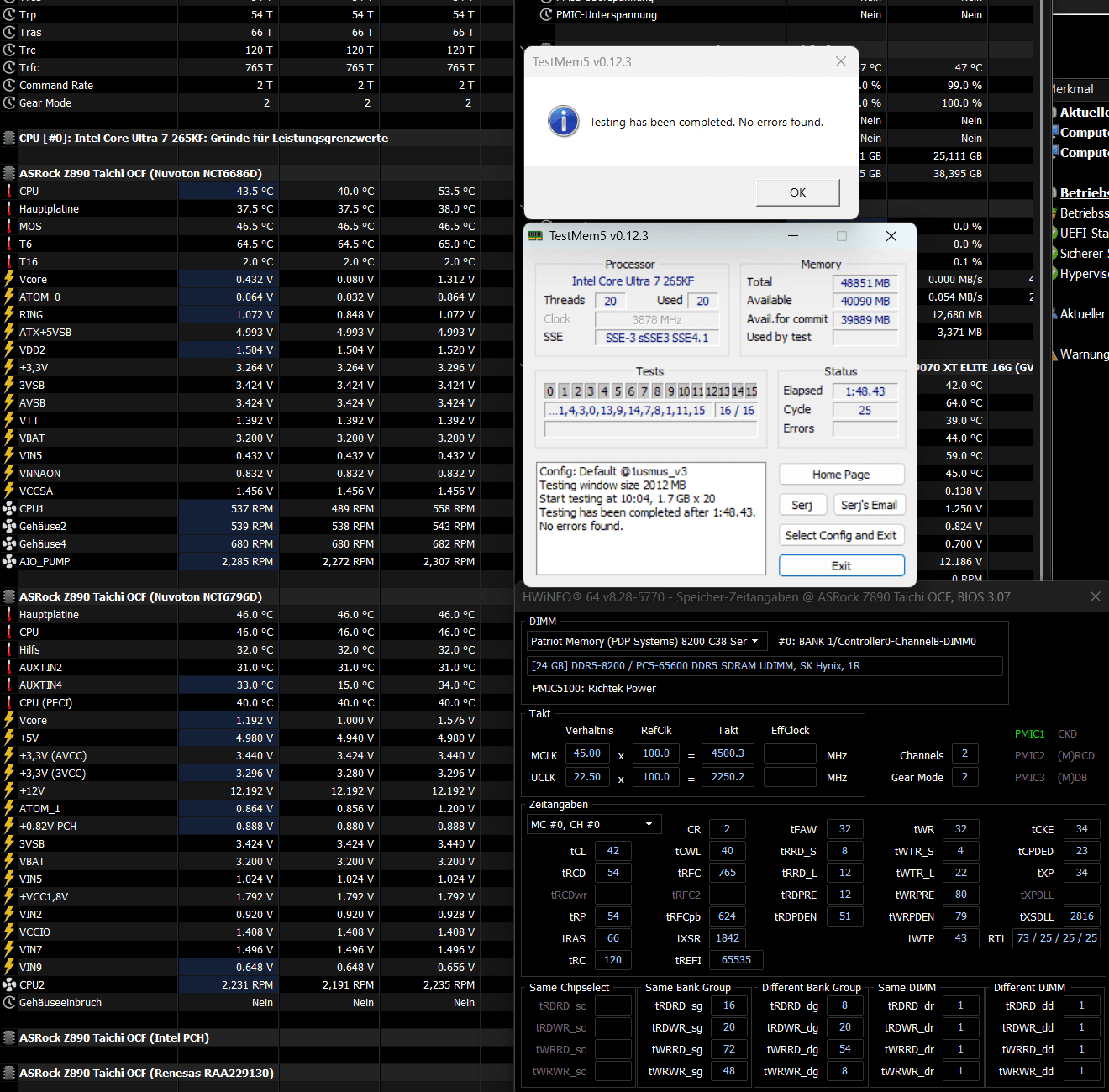Open the MC #0, CH #0 timing dropdown
Viewport: 1109px width, 1092px height.
tap(594, 824)
